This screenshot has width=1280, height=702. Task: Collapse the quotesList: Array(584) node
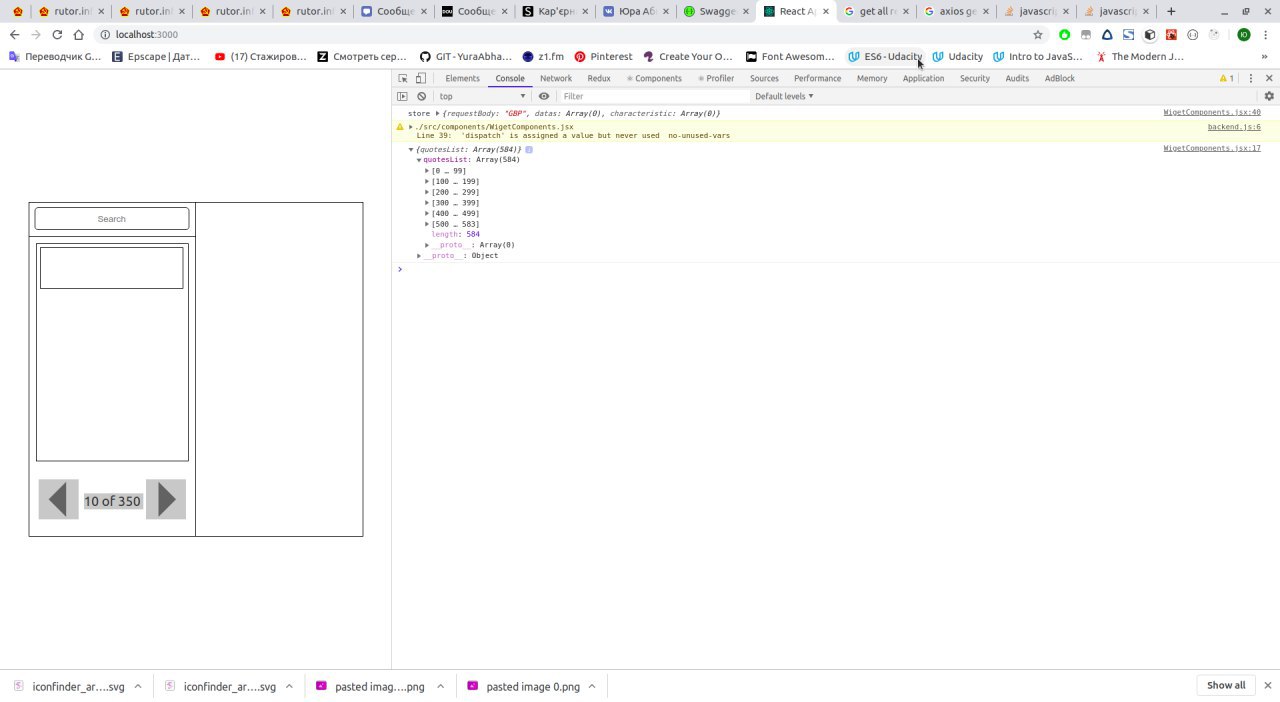click(x=419, y=160)
